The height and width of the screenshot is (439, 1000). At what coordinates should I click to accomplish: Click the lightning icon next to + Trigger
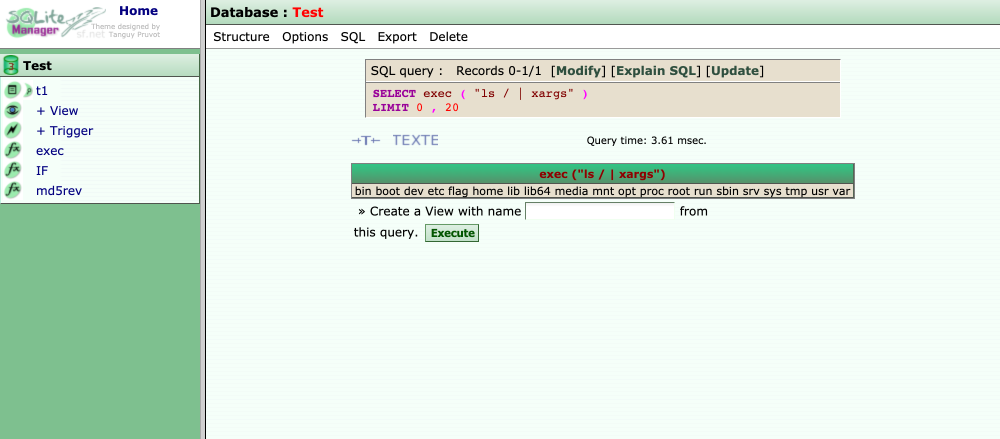12,130
